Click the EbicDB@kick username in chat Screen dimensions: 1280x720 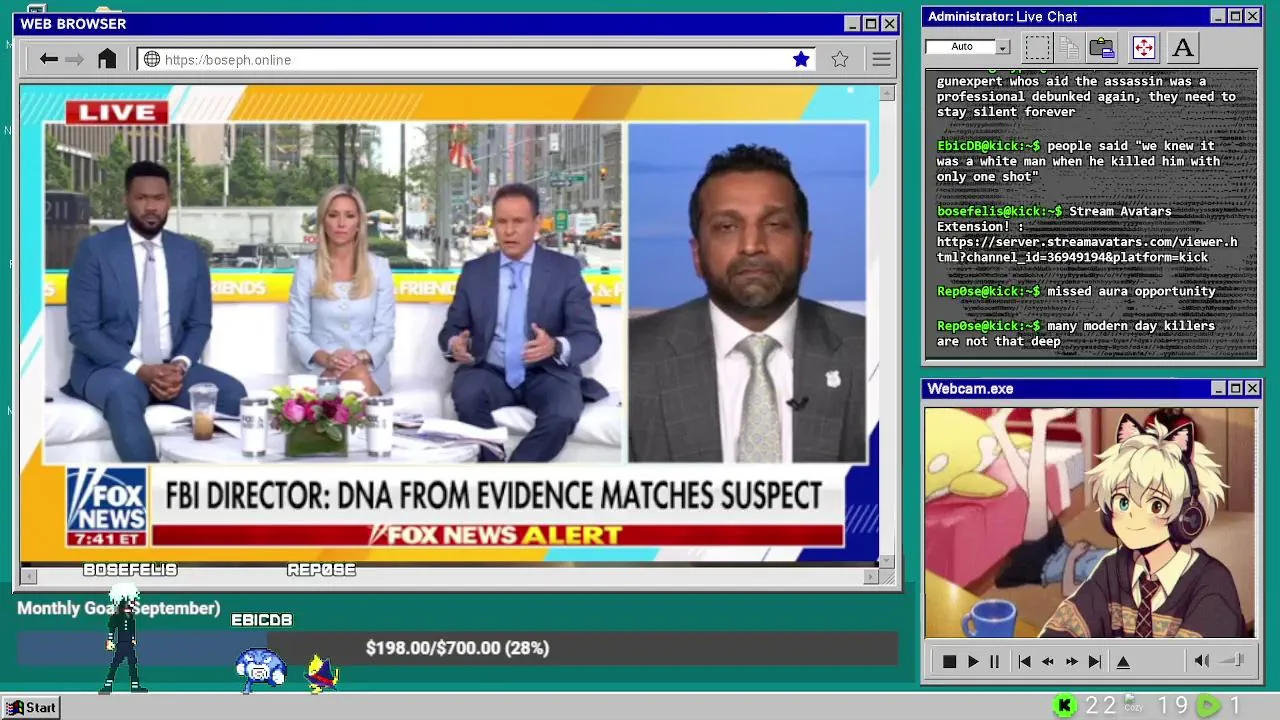click(x=988, y=145)
